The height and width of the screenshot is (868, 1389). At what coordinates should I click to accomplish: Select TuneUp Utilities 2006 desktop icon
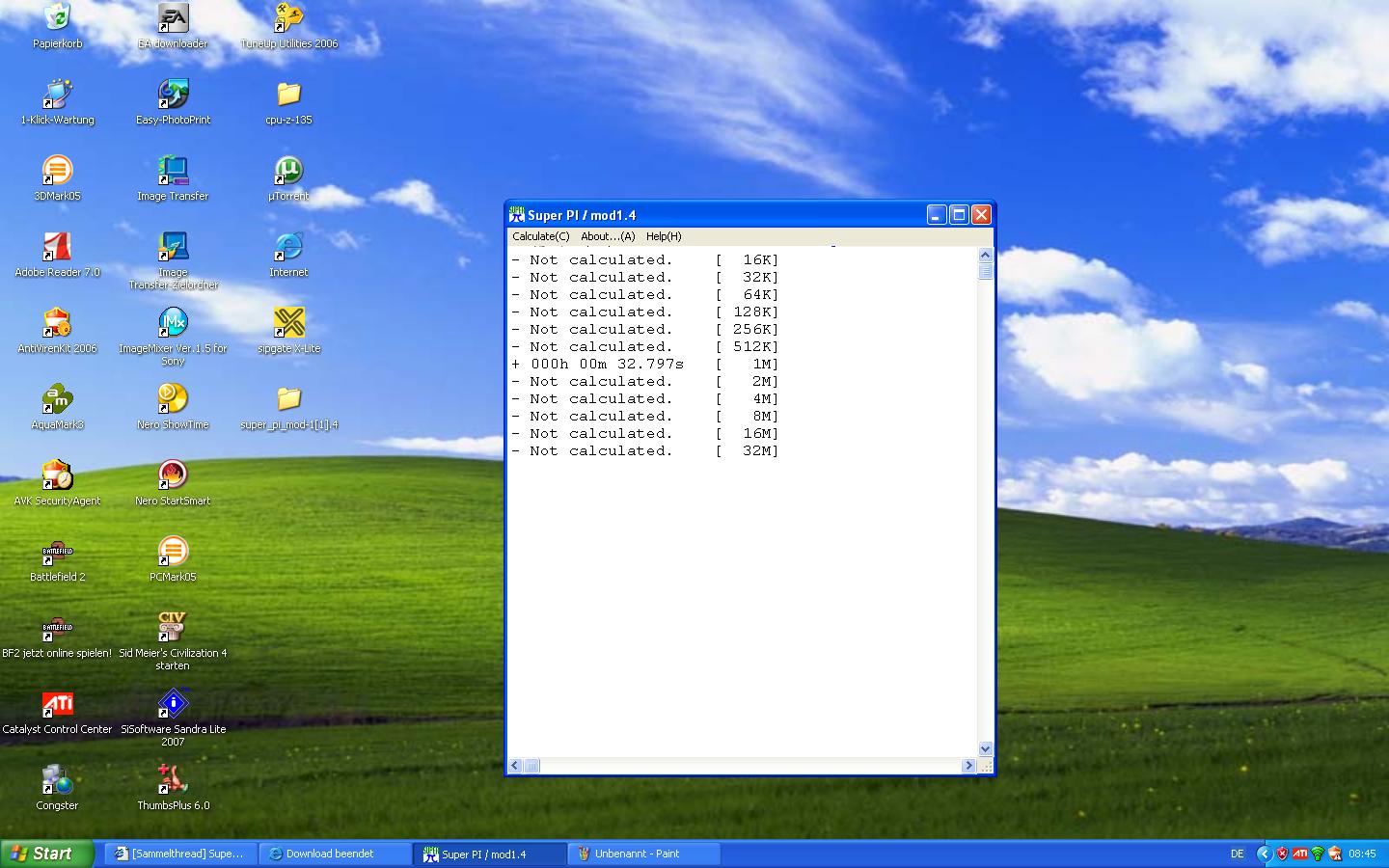point(288,17)
